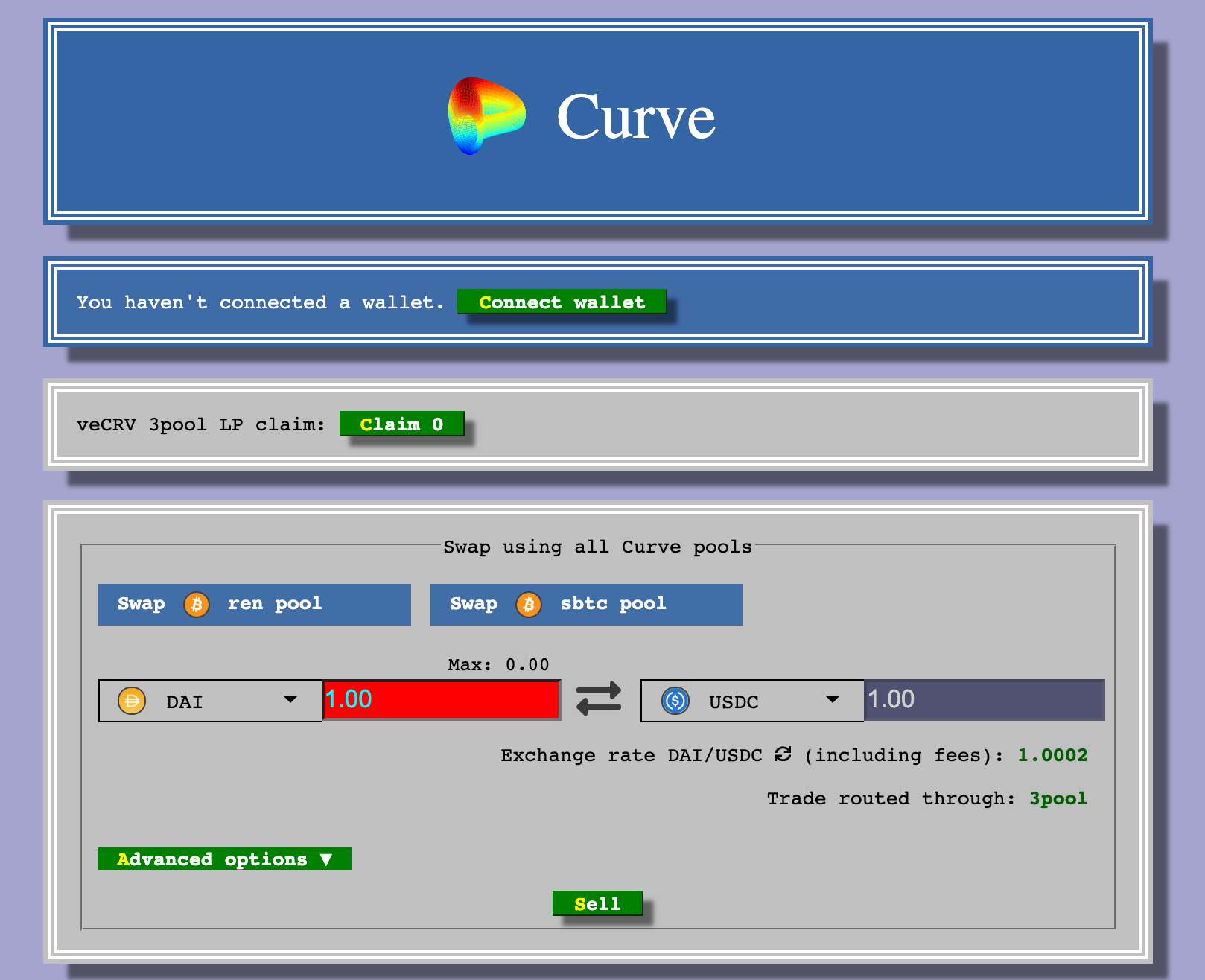Click the Bitcoin icon in sbtc pool
The width and height of the screenshot is (1205, 980).
pos(529,604)
